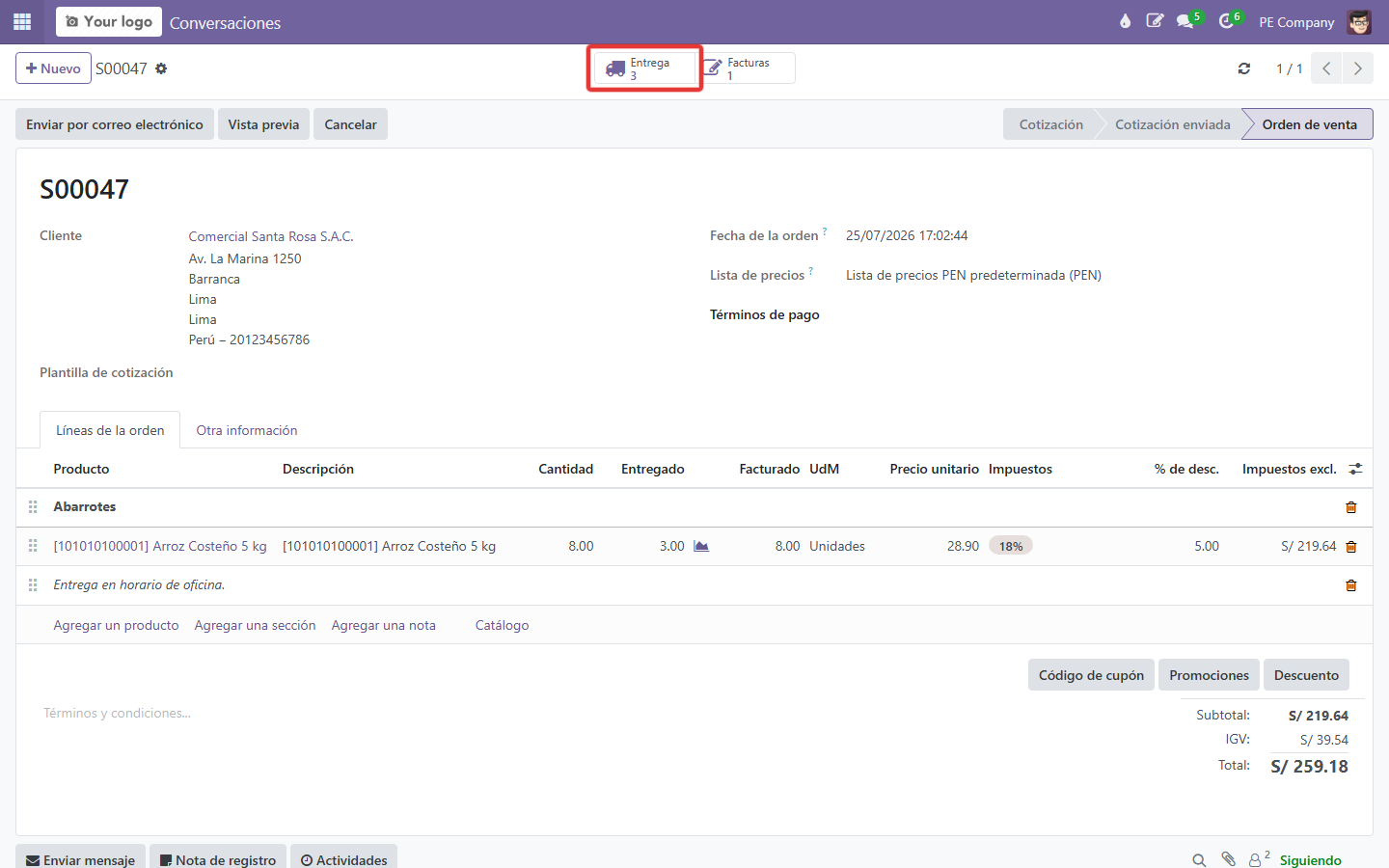Screen dimensions: 1389x868
Task: Go to next record with right chevron
Action: [1357, 68]
